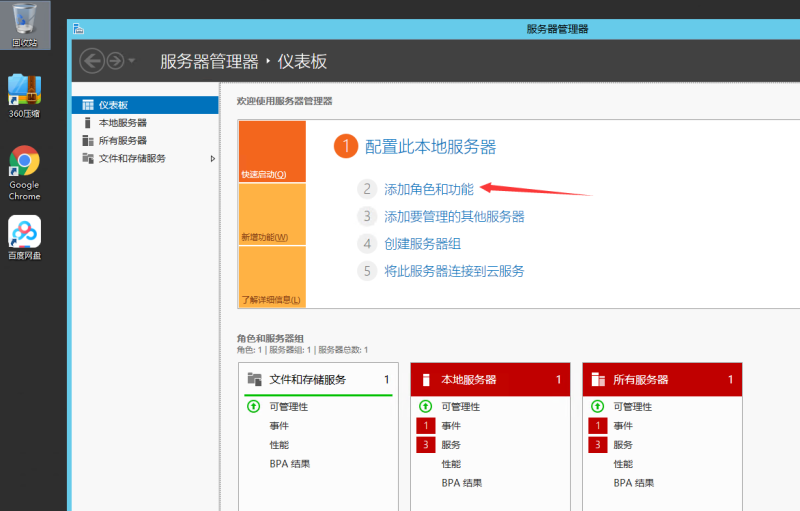Click 将此服务器连接到云服务 link
800x511 pixels.
[454, 271]
